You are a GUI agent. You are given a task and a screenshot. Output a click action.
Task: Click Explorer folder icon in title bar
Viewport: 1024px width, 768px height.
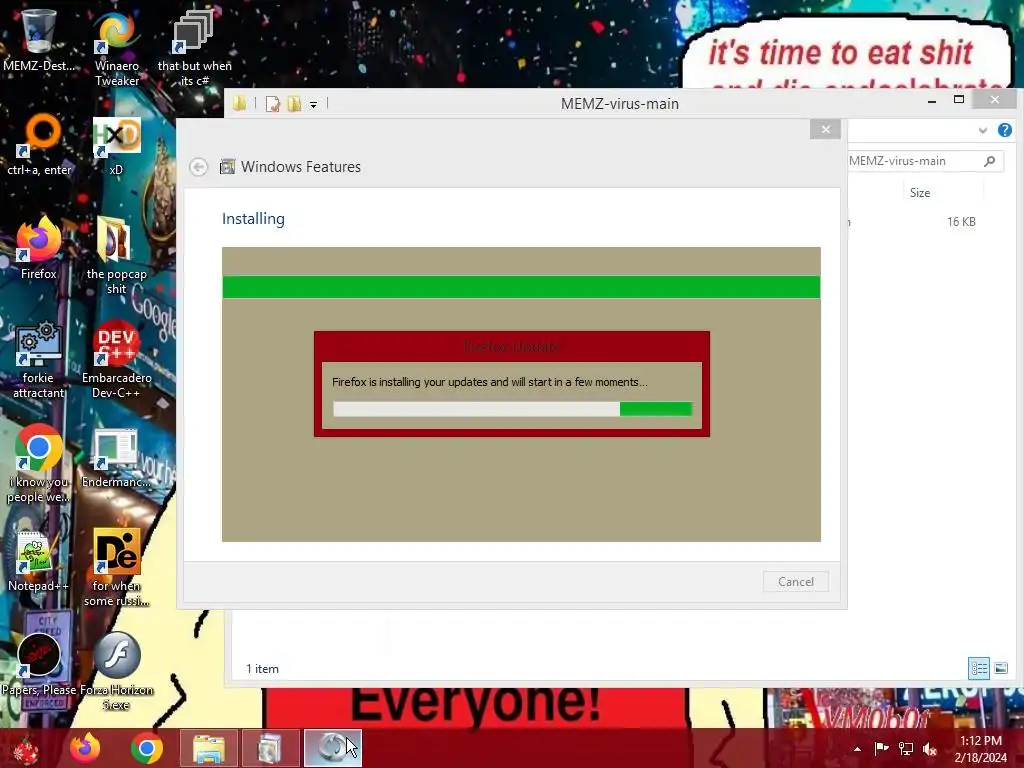click(x=240, y=103)
